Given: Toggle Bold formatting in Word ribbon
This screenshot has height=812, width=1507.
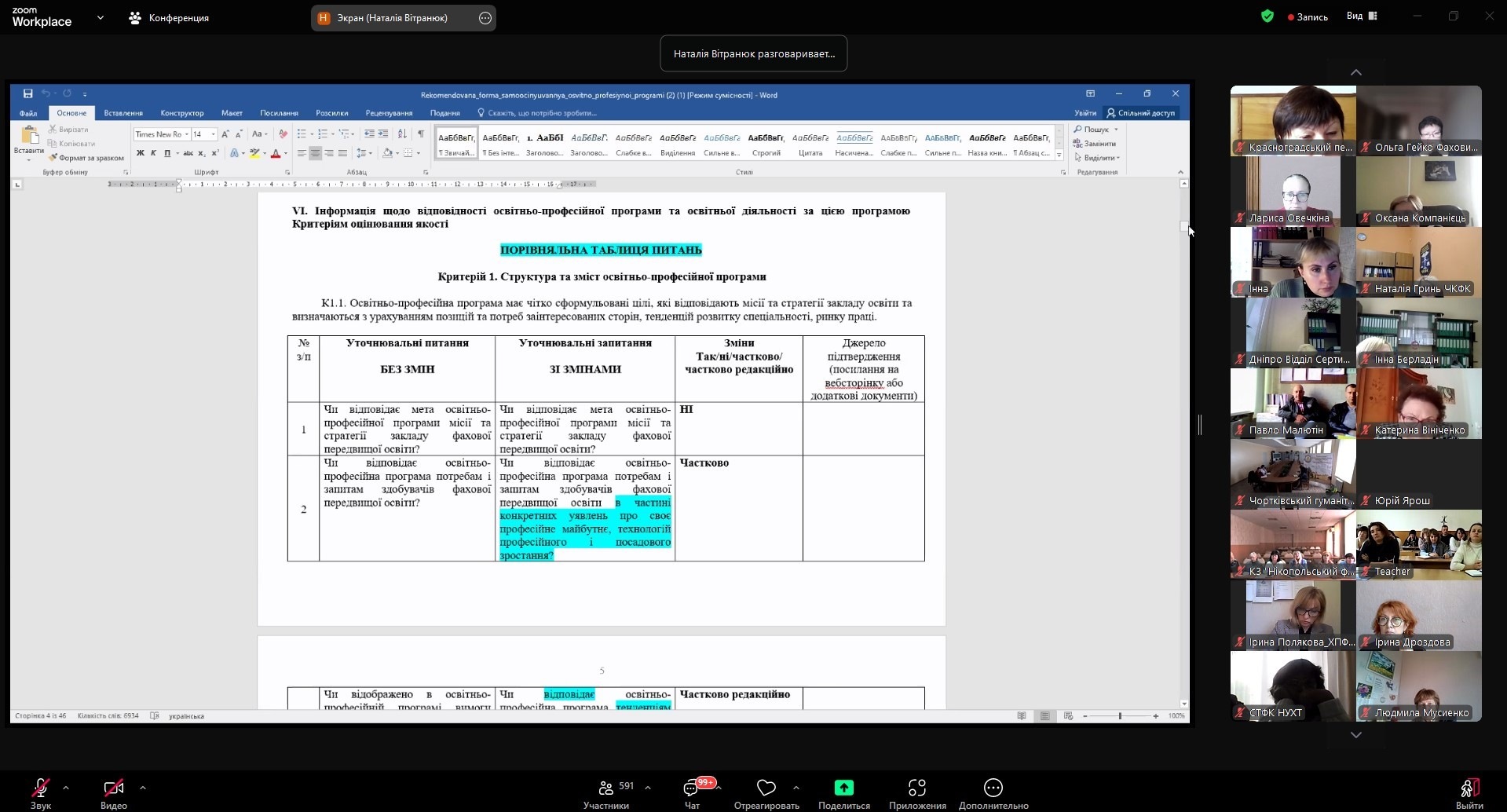Looking at the screenshot, I should coord(140,153).
